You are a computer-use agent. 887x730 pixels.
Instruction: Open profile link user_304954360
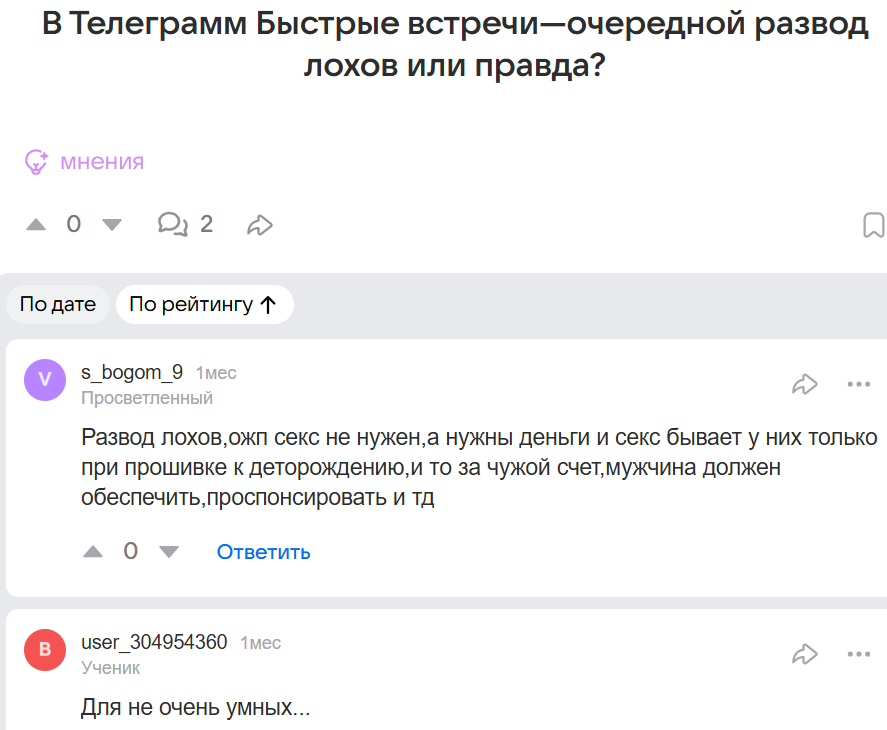tap(154, 642)
